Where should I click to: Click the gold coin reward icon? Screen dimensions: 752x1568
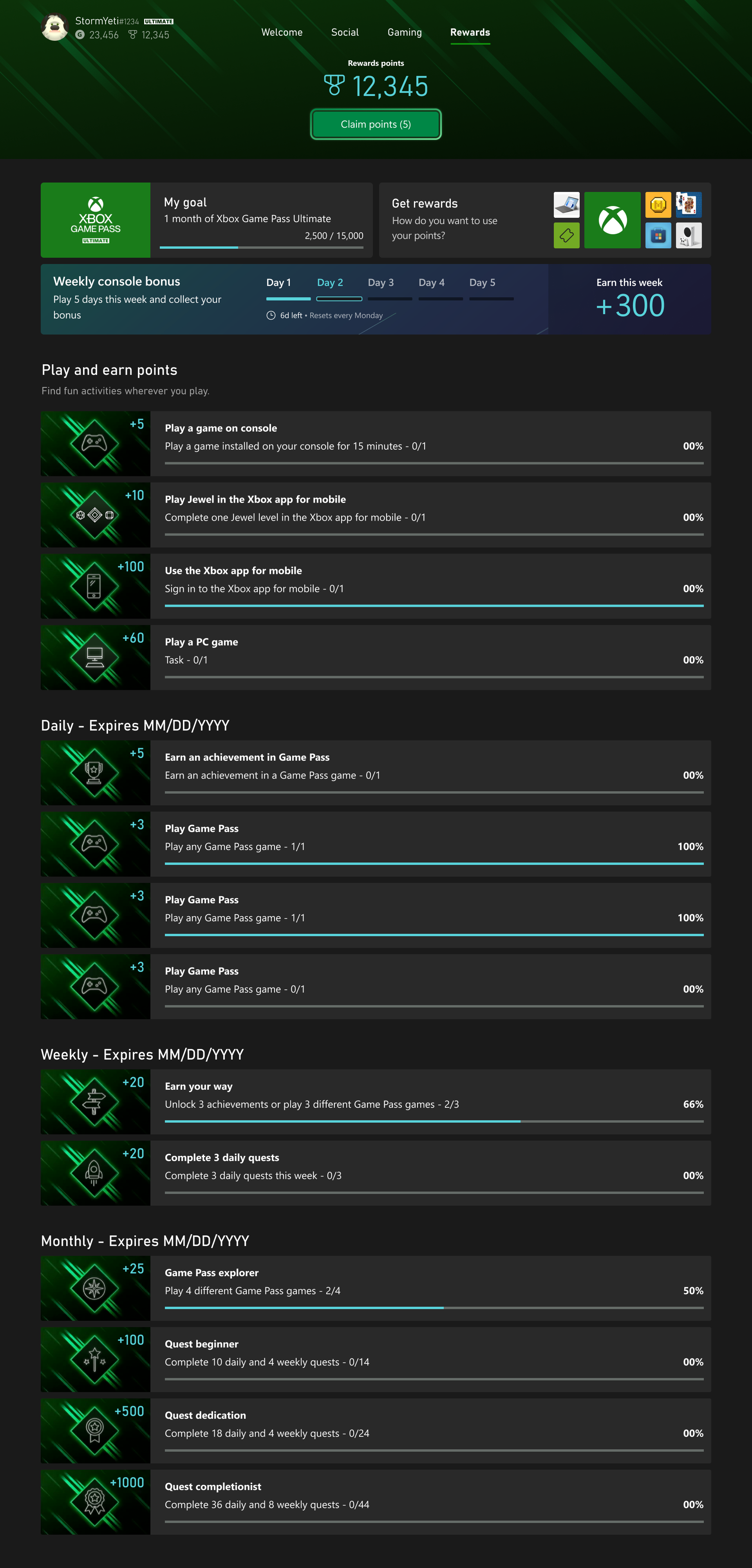coord(658,205)
